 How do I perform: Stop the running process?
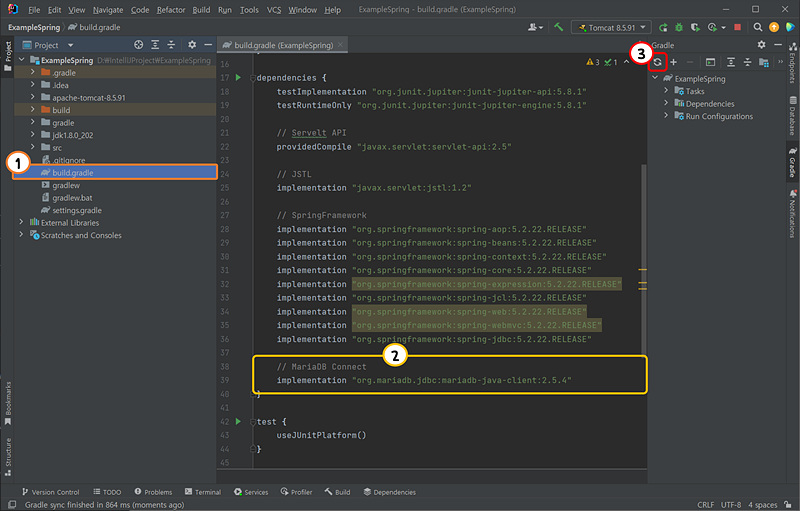[737, 28]
